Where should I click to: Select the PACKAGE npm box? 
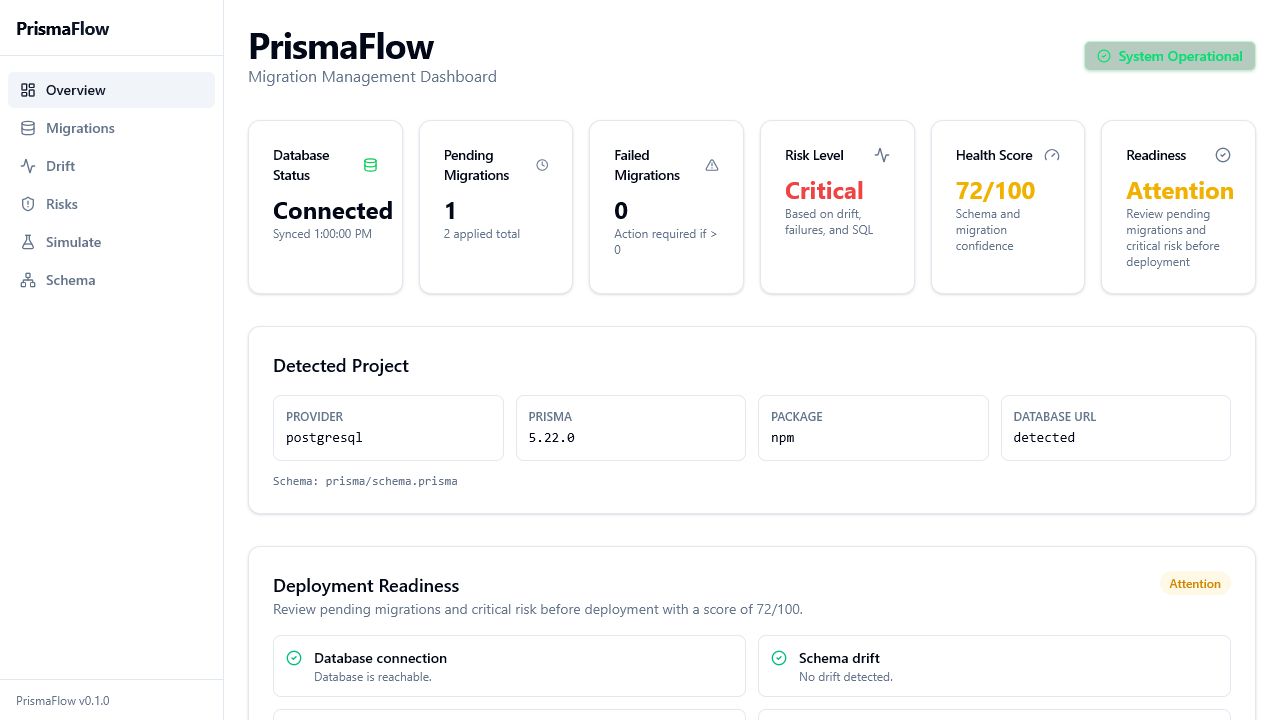(x=873, y=428)
